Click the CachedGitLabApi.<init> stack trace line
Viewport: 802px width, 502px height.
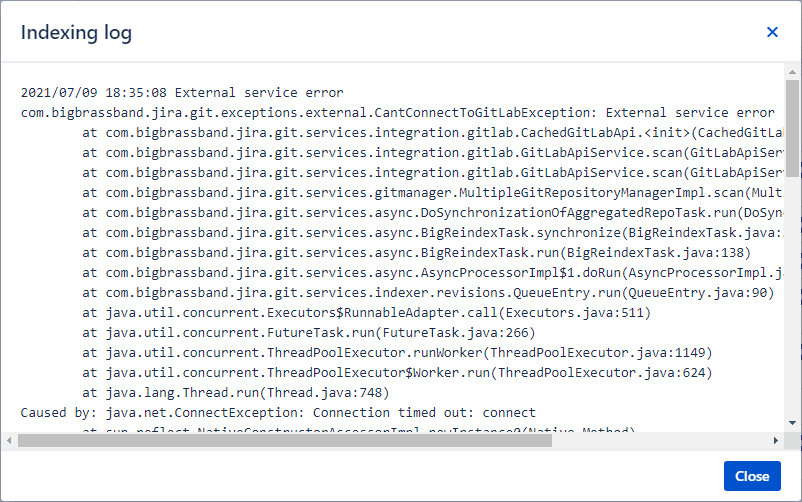pyautogui.click(x=433, y=133)
